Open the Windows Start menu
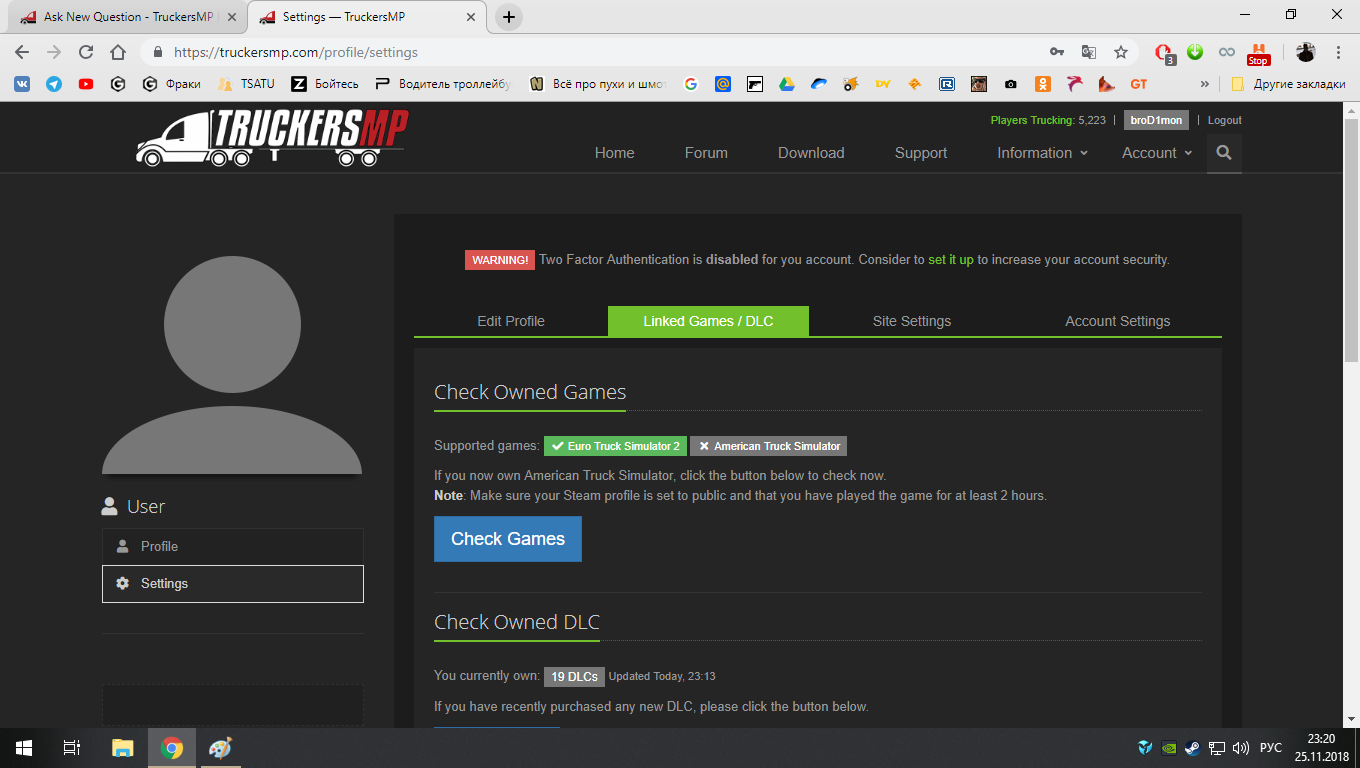This screenshot has height=768, width=1360. coord(24,747)
